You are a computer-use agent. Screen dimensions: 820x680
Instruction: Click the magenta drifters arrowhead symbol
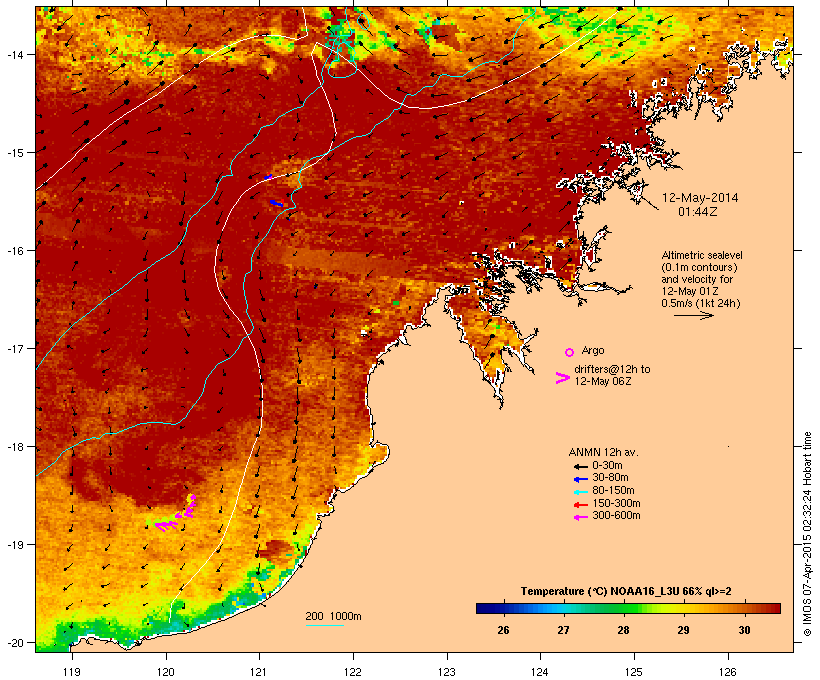562,378
